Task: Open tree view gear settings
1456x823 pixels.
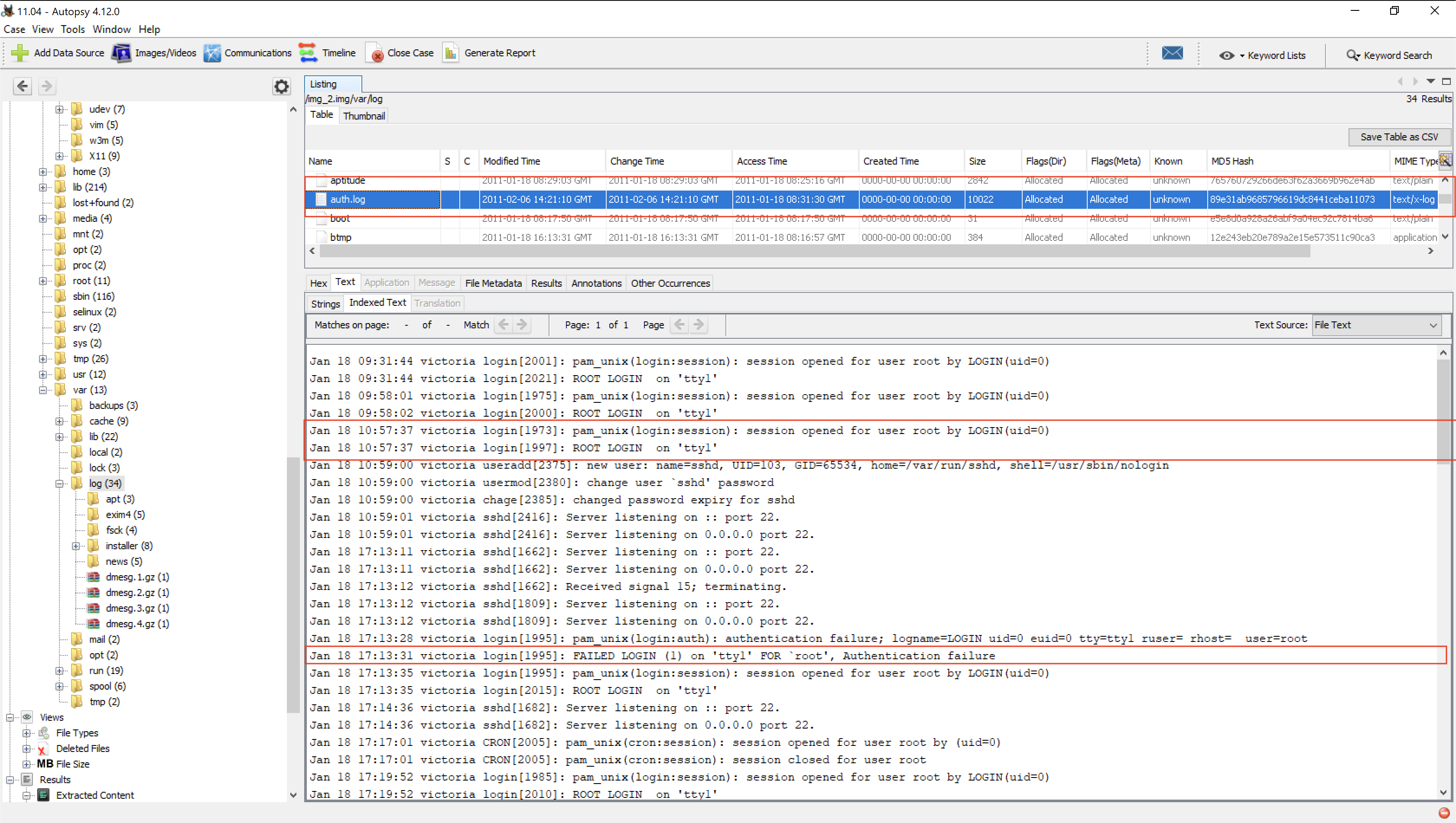Action: pos(281,86)
